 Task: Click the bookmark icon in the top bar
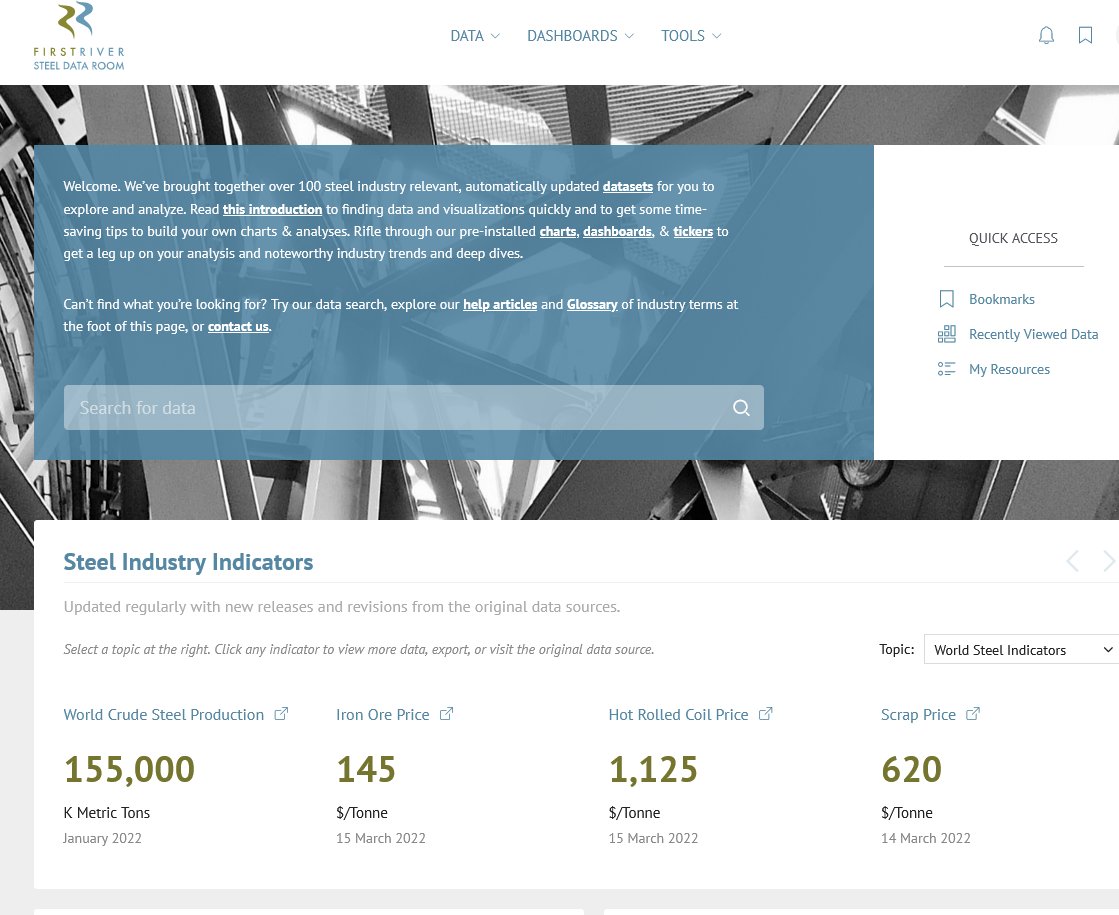pyautogui.click(x=1085, y=35)
